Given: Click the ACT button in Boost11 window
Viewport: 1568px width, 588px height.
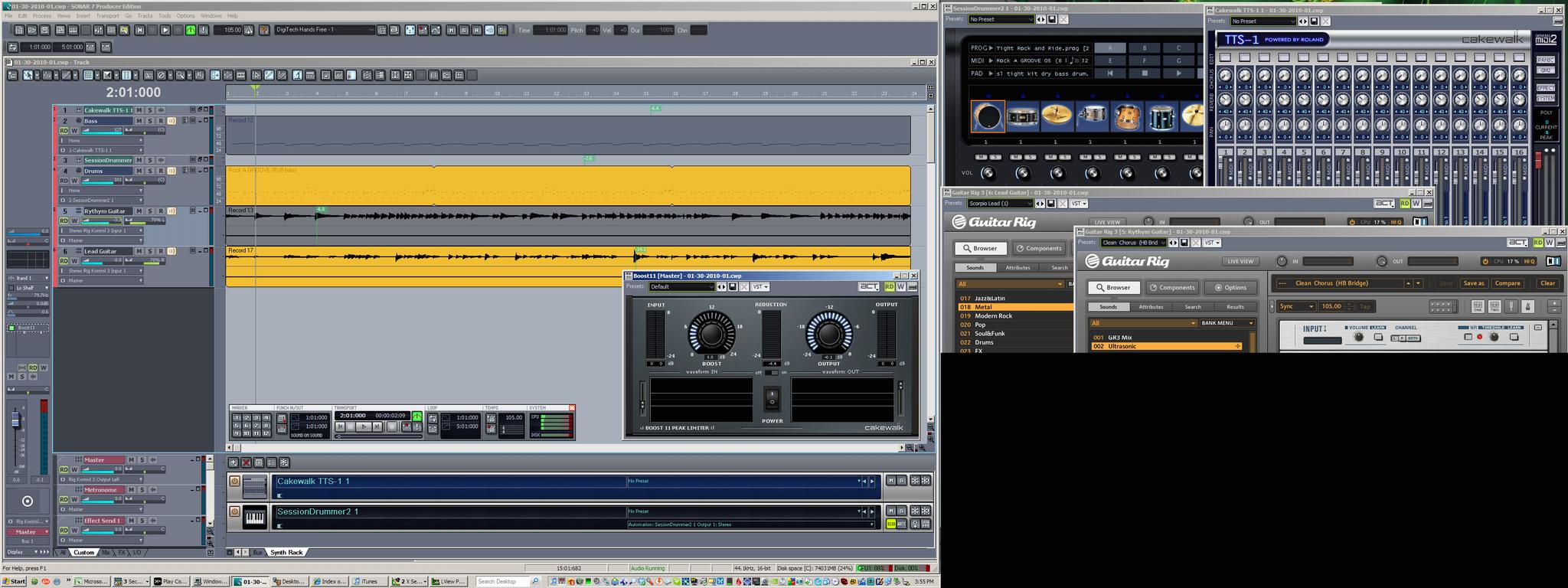Looking at the screenshot, I should coord(869,286).
